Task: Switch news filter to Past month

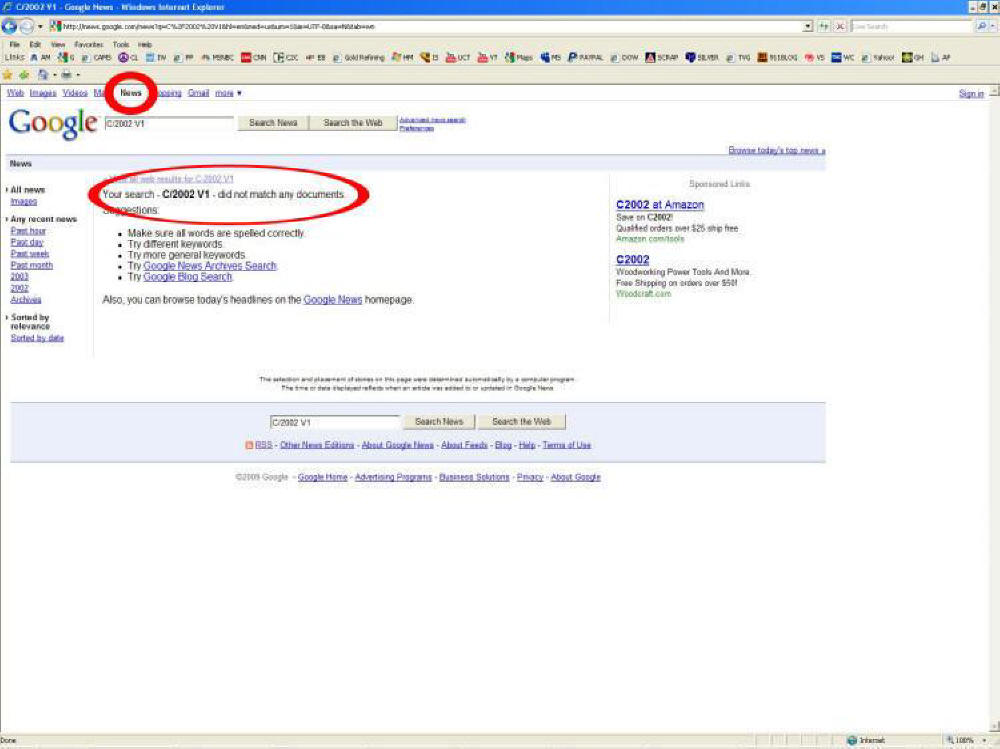Action: pyautogui.click(x=32, y=265)
